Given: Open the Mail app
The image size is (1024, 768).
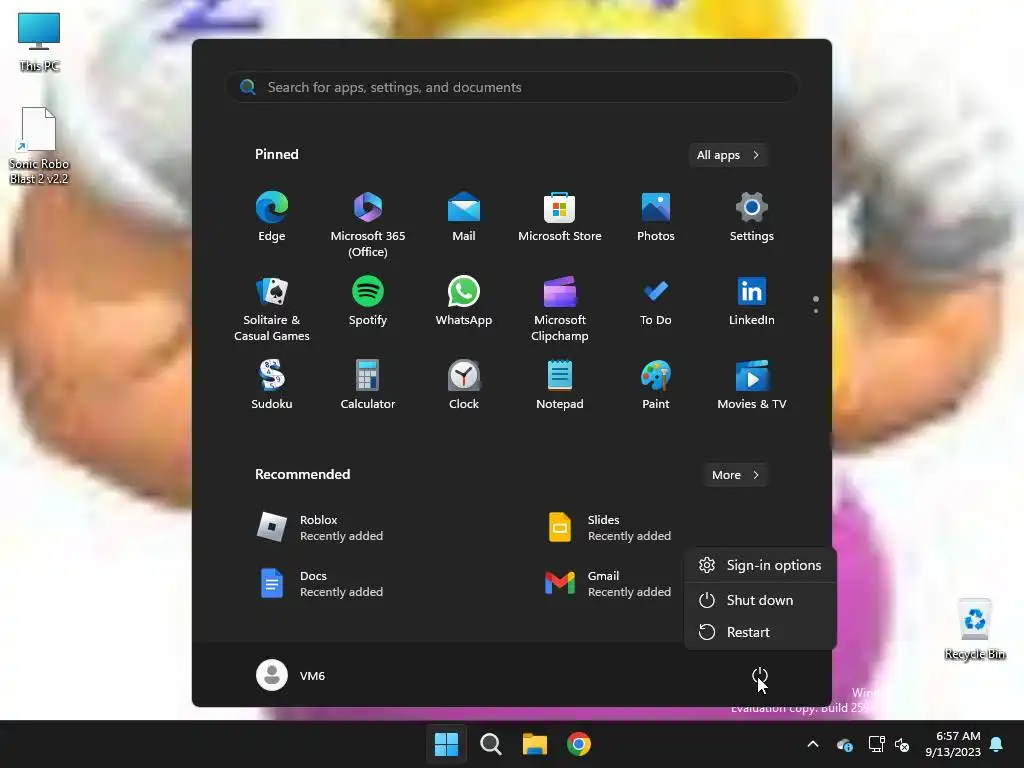Looking at the screenshot, I should [x=464, y=217].
